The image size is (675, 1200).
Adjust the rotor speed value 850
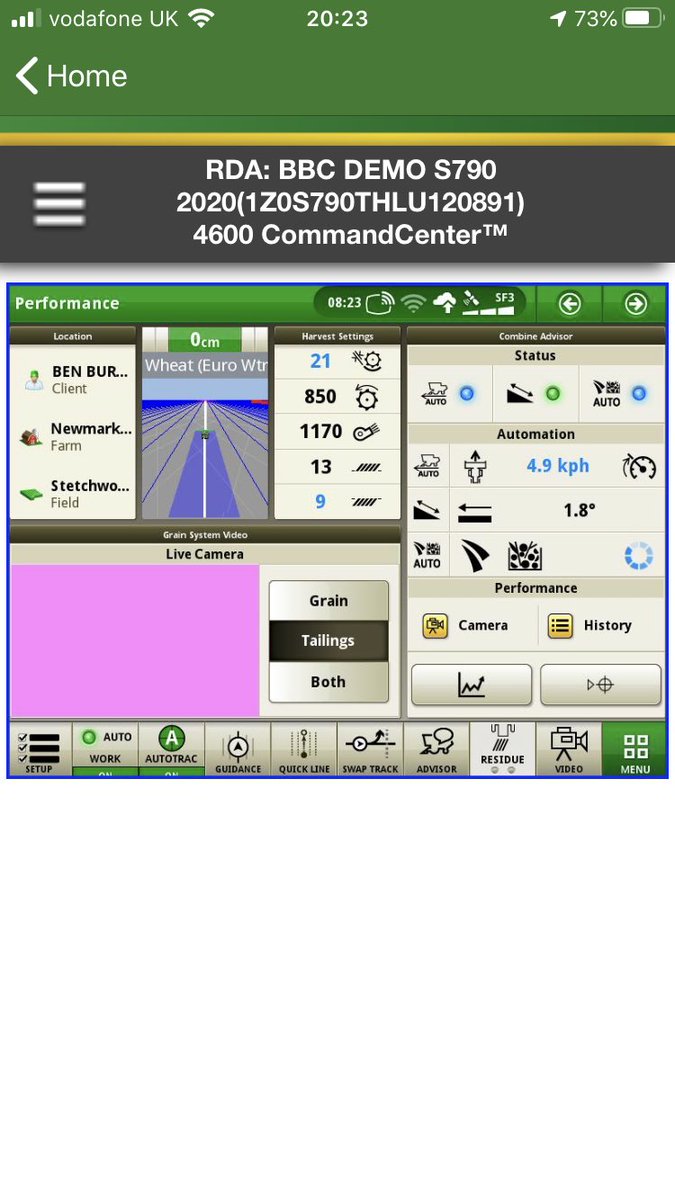pos(320,397)
